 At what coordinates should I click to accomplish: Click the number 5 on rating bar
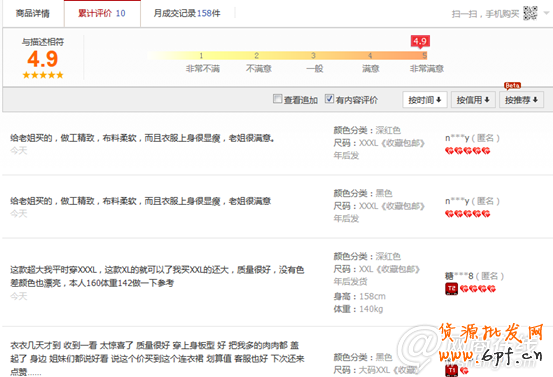(425, 55)
